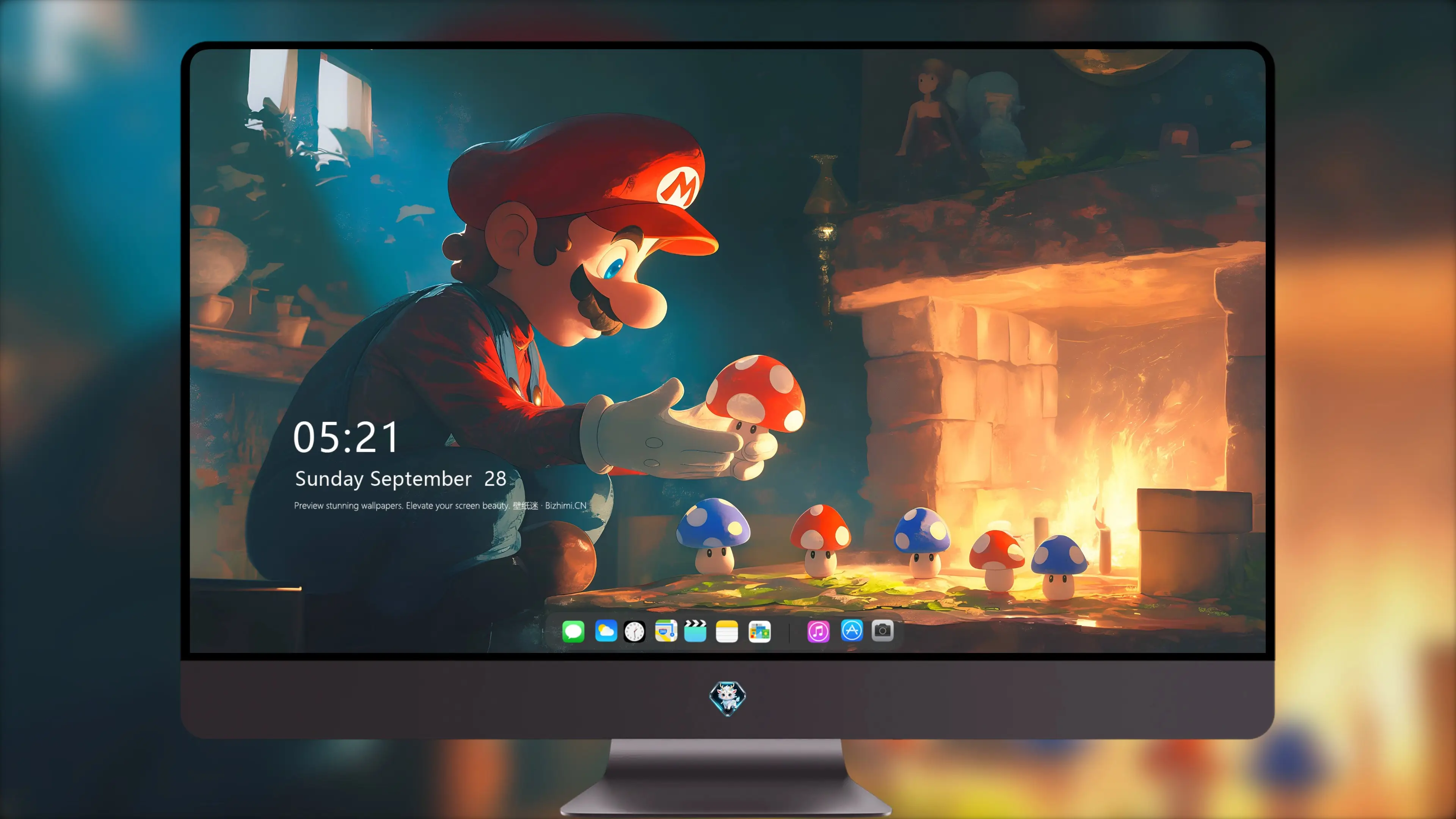Open the gray Camera app icon
Screen dimensions: 1456x819
click(882, 631)
